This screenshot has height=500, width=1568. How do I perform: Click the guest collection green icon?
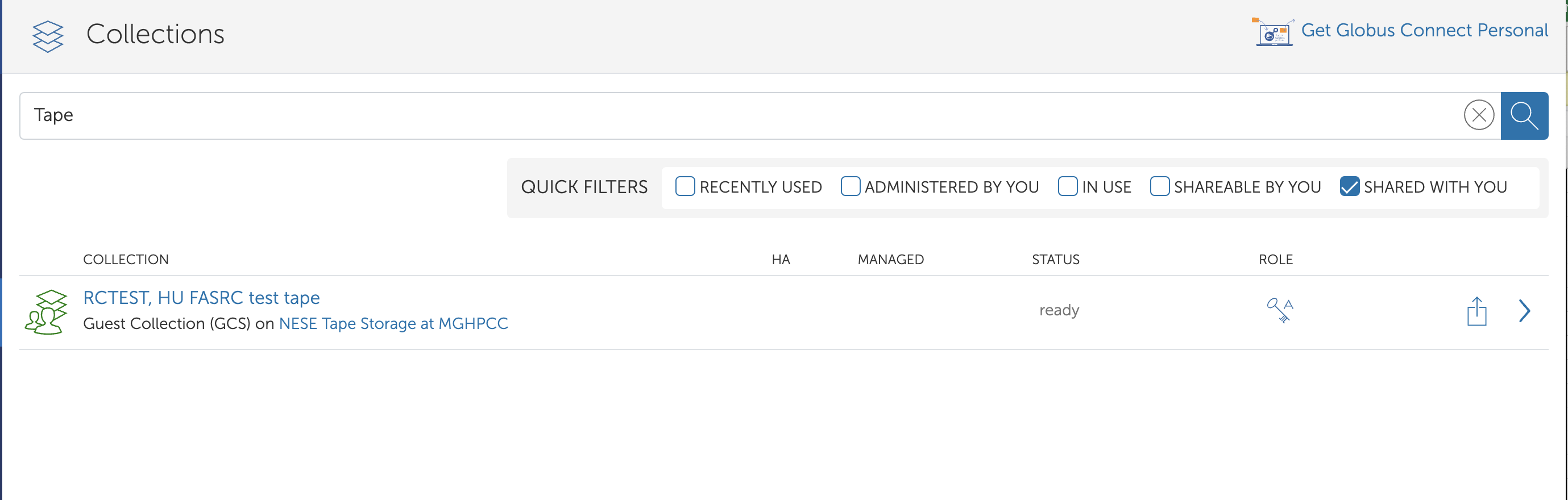(46, 312)
